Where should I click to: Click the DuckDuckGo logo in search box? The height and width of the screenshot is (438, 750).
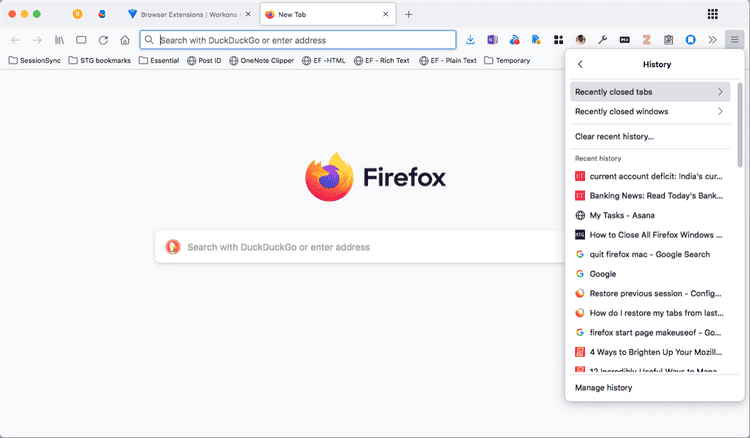(x=173, y=247)
